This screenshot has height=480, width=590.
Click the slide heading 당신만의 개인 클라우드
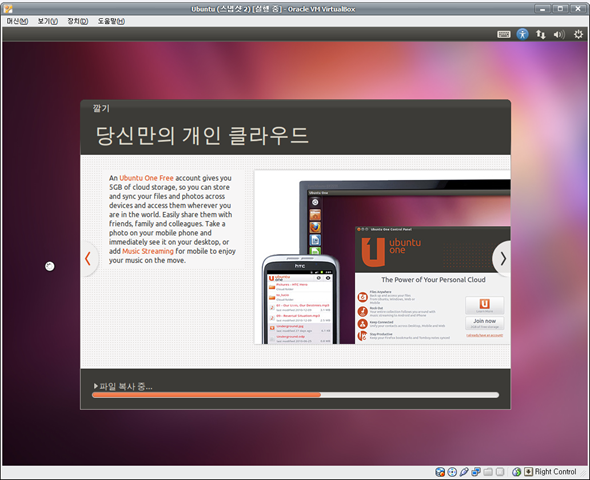point(202,135)
